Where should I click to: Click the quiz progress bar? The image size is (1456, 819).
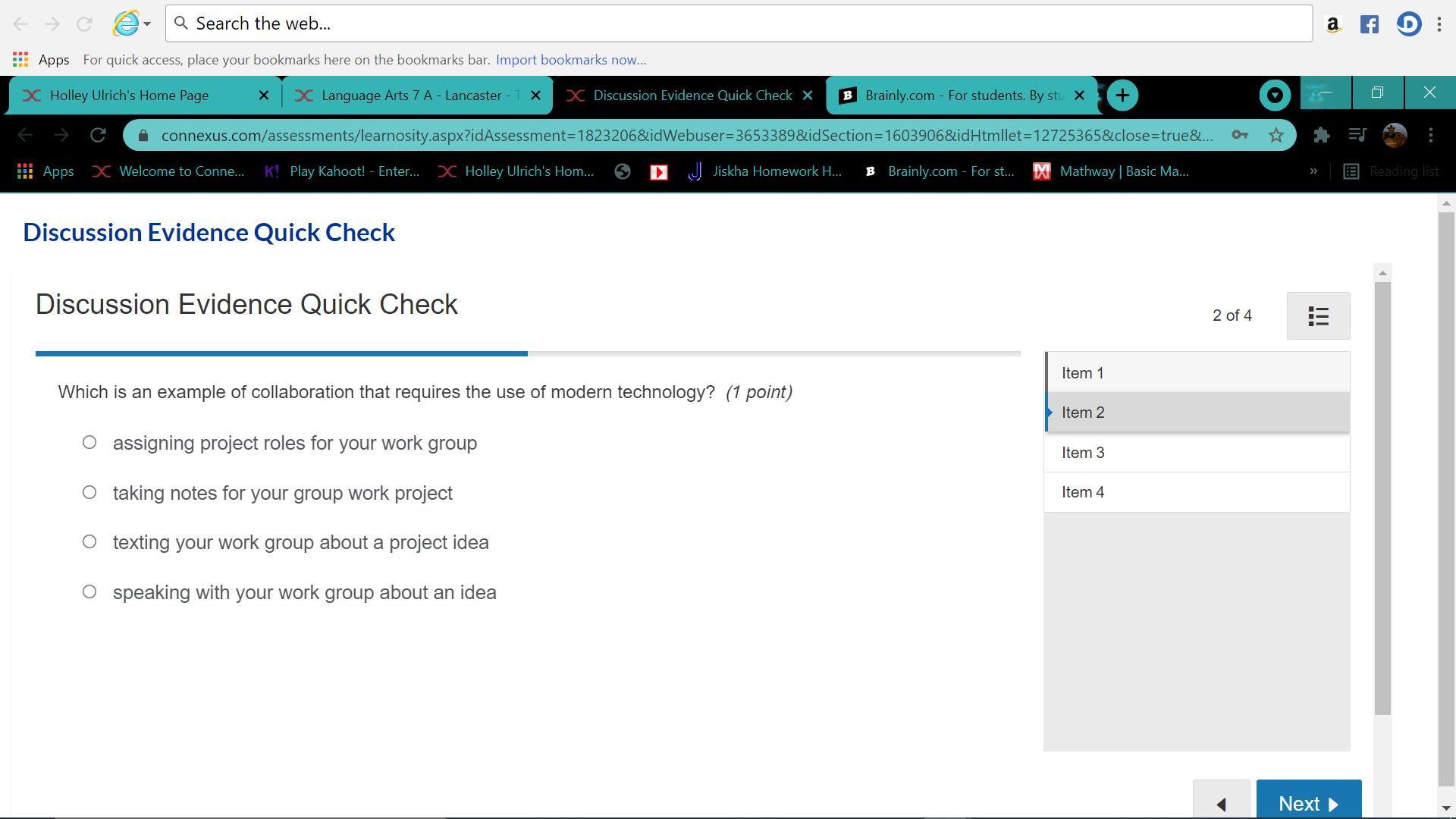click(527, 353)
